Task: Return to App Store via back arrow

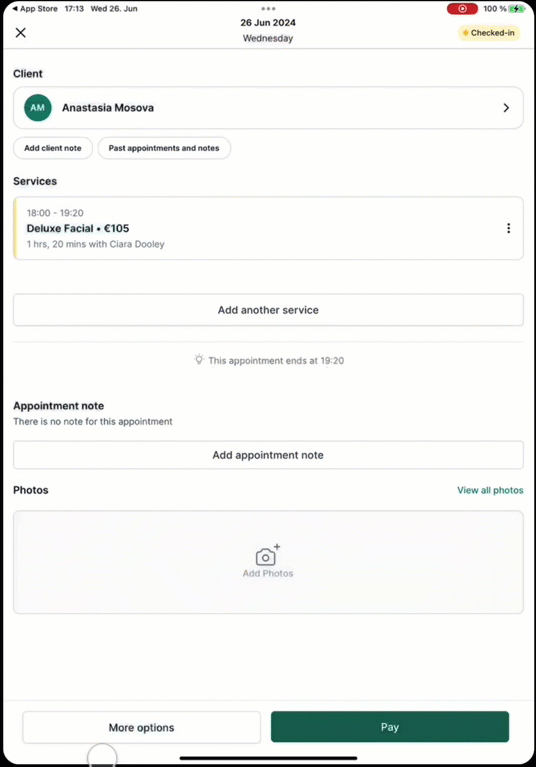Action: [x=35, y=9]
